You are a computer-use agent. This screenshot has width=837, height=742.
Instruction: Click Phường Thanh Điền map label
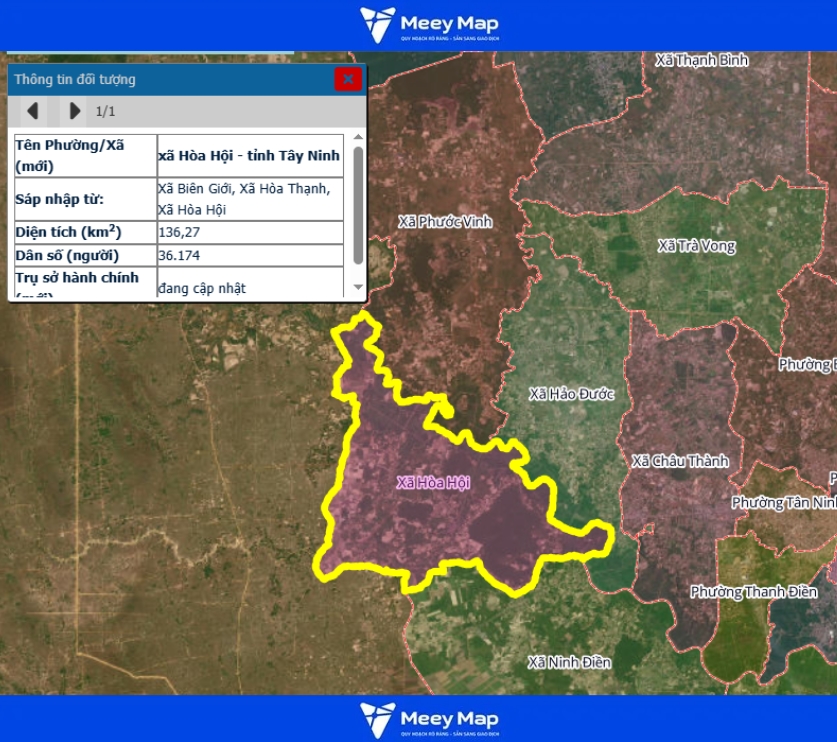pos(753,592)
